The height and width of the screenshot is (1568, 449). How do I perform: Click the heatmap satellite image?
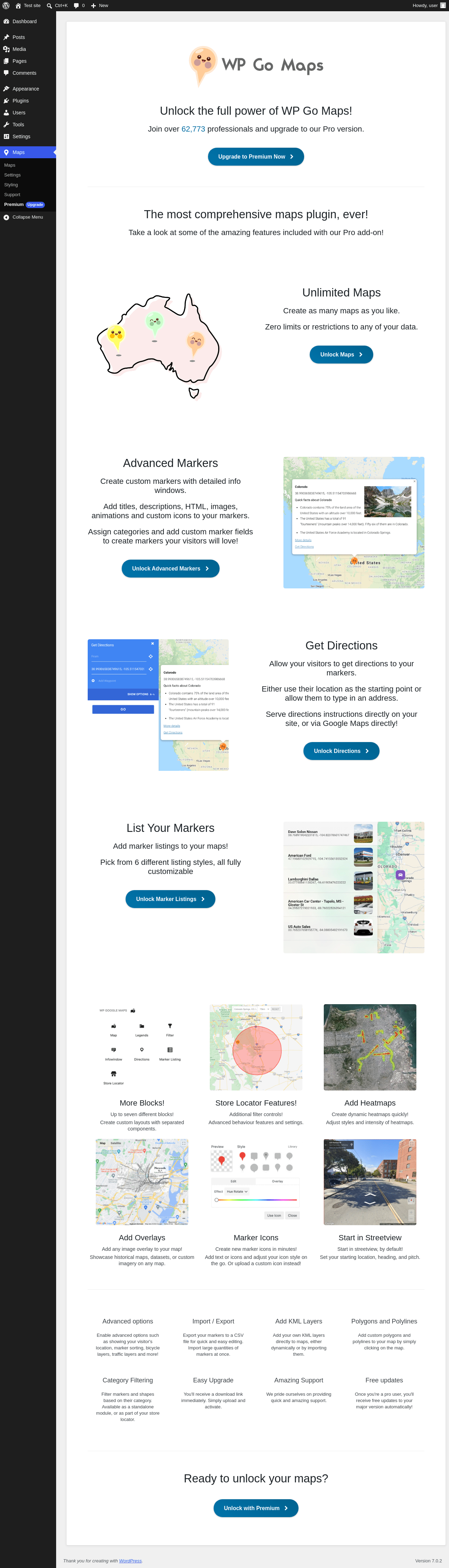pyautogui.click(x=370, y=1047)
